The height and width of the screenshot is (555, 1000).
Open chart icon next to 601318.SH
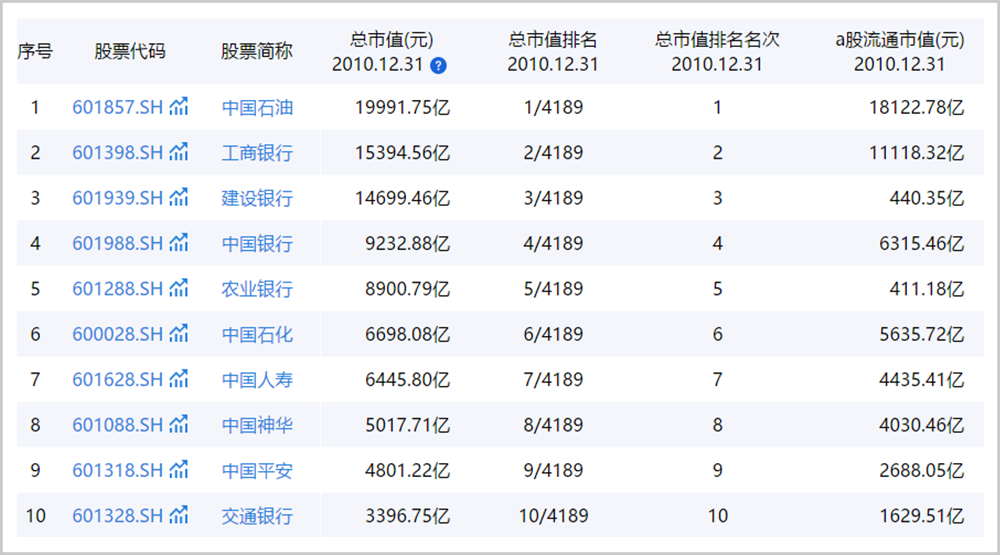(x=179, y=469)
